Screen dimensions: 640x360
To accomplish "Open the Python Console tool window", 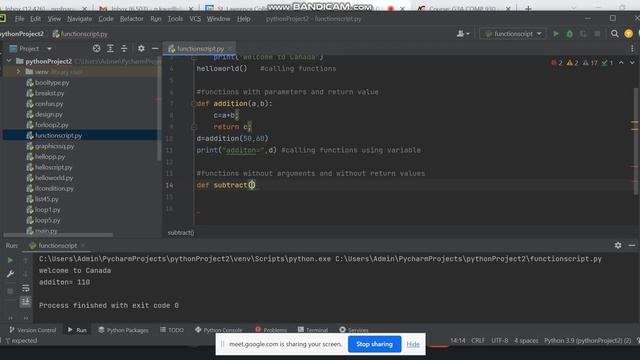I will (219, 330).
